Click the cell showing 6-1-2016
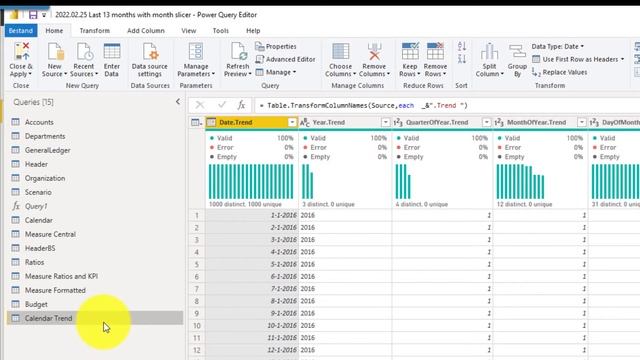The image size is (640, 360). click(252, 276)
